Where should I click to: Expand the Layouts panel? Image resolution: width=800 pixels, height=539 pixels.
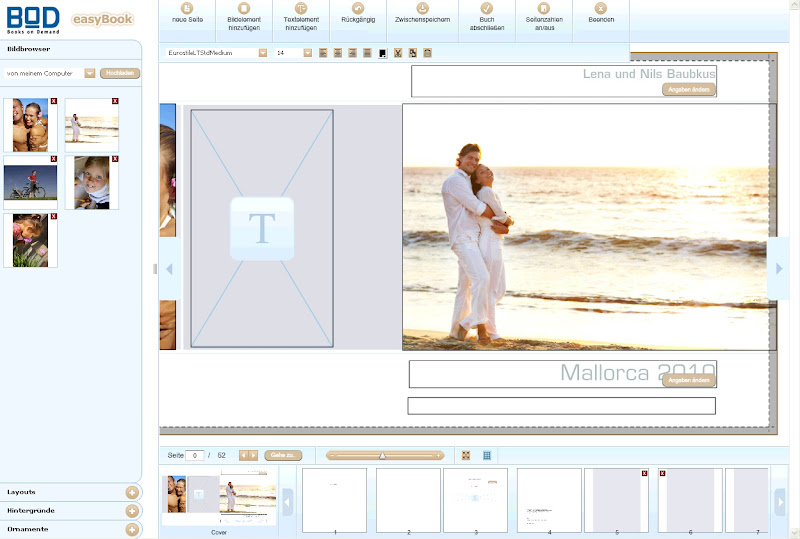pyautogui.click(x=132, y=493)
